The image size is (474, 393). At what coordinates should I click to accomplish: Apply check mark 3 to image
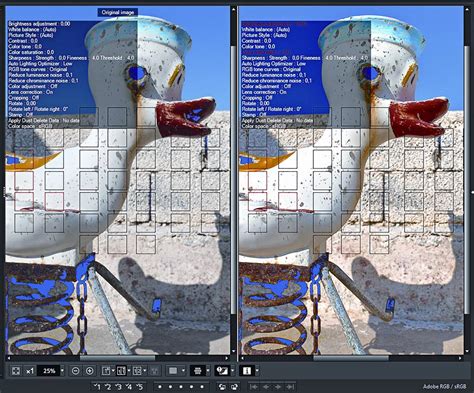[x=118, y=387]
